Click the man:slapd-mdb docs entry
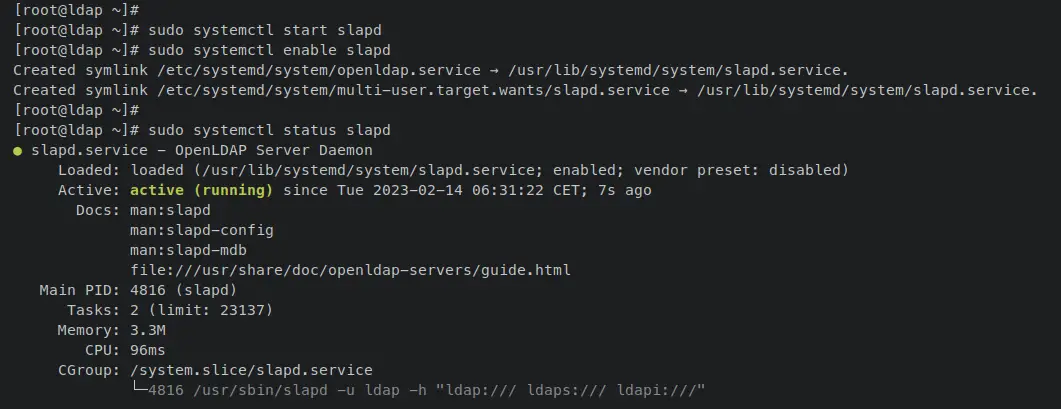This screenshot has height=409, width=1061. coord(188,251)
